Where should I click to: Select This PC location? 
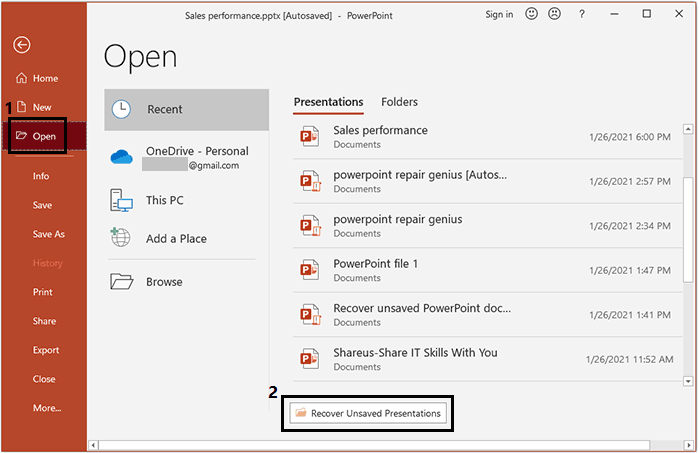tap(186, 200)
